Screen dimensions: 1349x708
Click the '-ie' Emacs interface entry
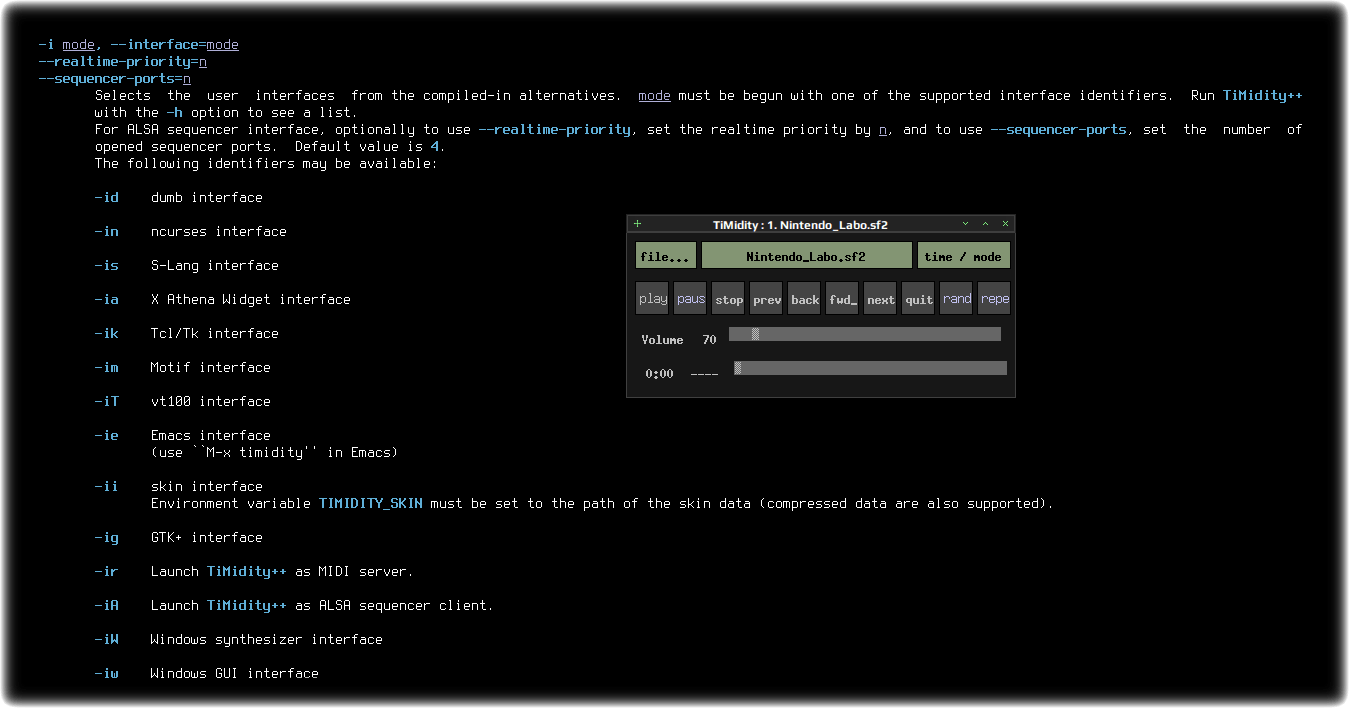click(x=183, y=435)
